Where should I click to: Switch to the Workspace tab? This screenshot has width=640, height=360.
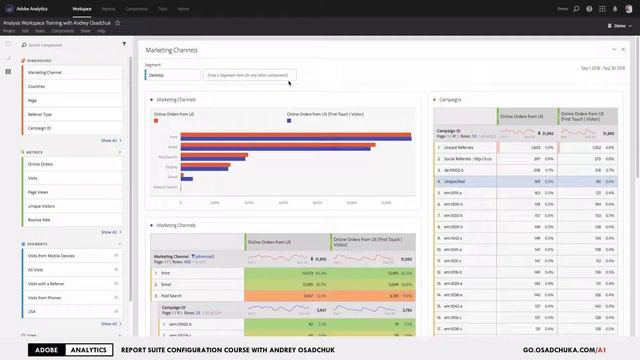tap(82, 9)
